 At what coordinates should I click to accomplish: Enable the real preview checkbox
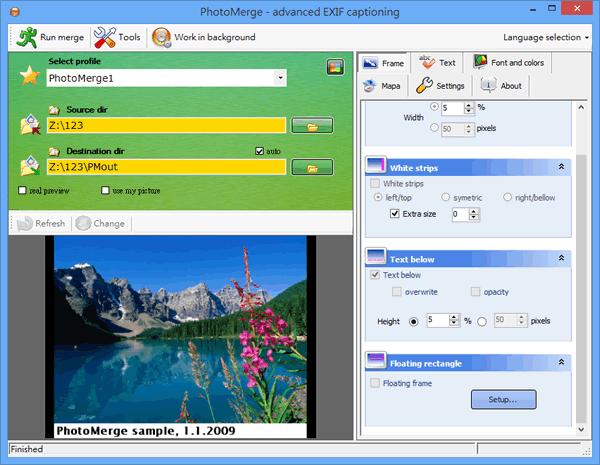(x=23, y=190)
